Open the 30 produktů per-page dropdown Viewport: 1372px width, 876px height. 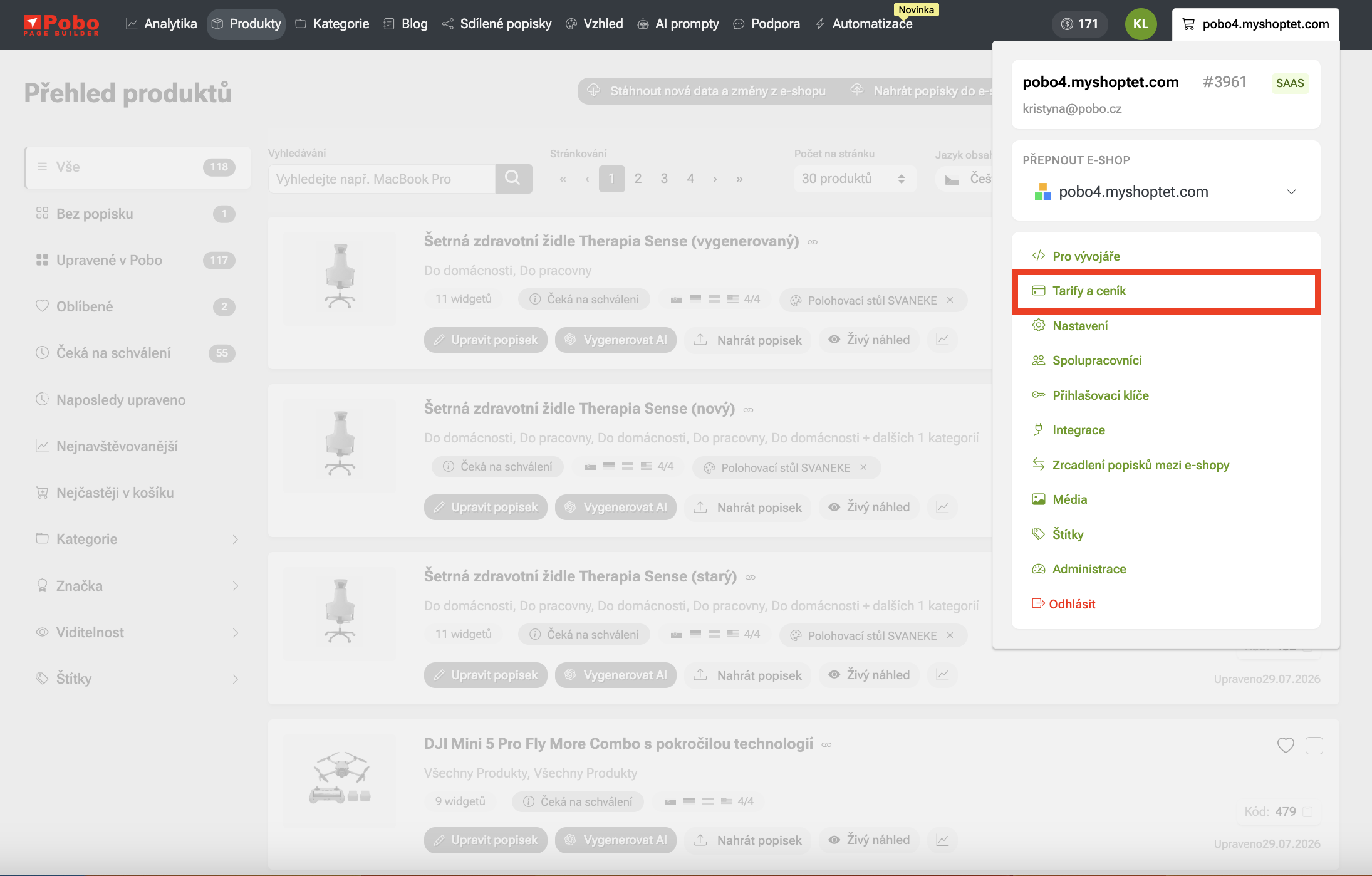click(855, 179)
